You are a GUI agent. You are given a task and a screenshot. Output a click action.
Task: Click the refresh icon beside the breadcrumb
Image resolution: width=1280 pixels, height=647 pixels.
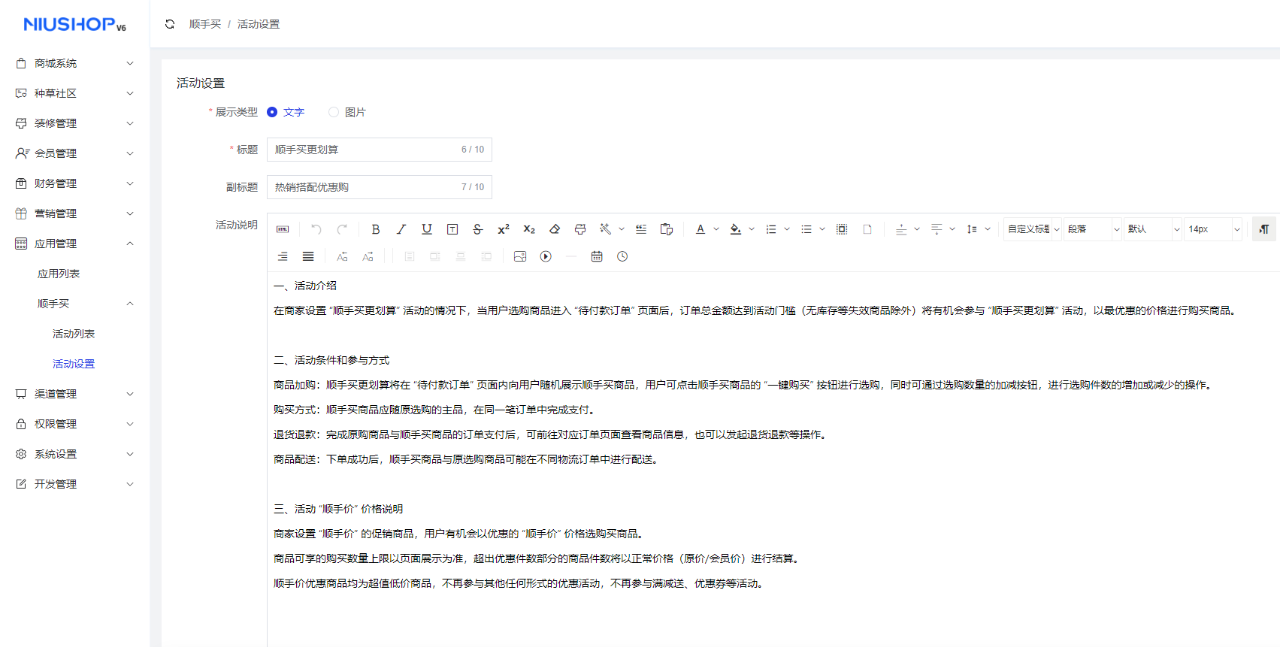point(170,24)
